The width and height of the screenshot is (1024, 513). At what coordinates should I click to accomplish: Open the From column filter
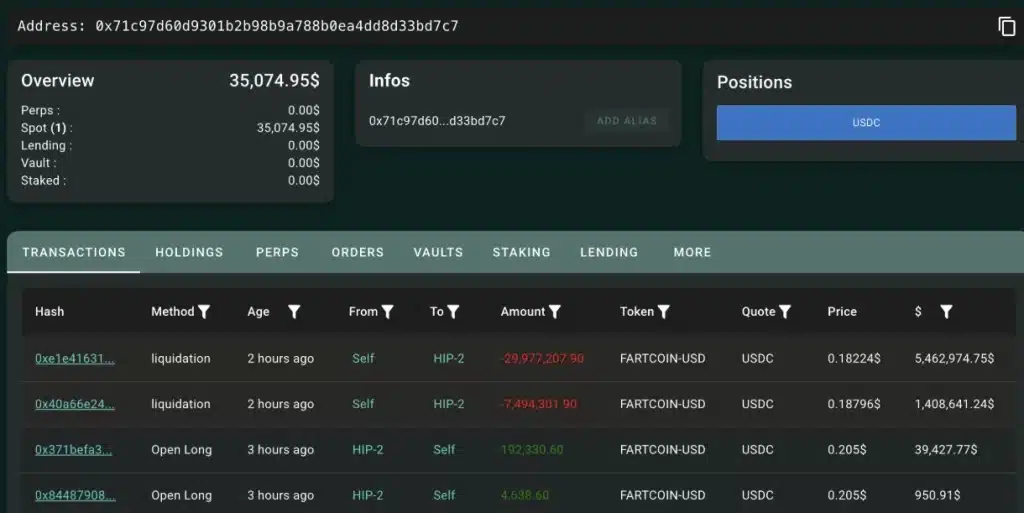click(x=387, y=312)
